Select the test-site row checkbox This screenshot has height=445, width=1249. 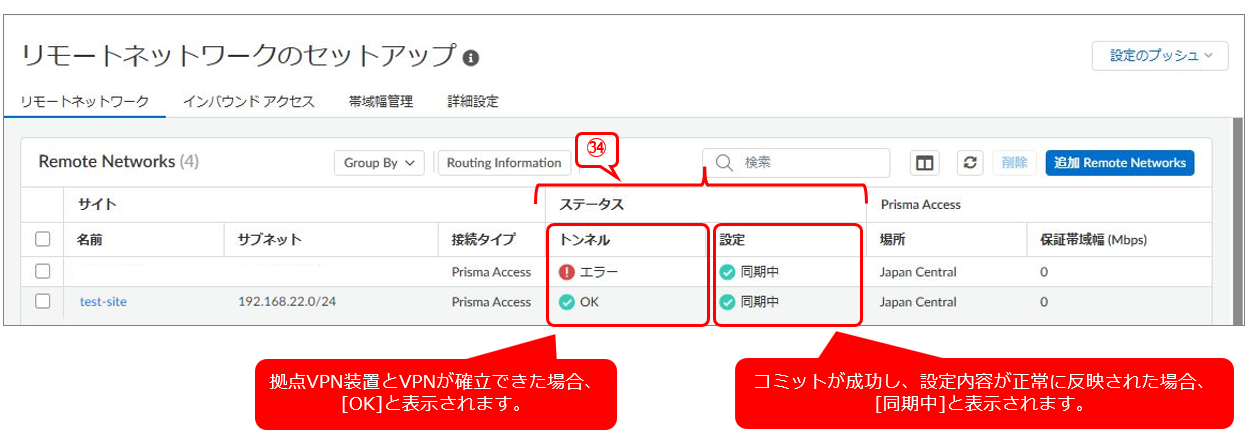(x=42, y=301)
